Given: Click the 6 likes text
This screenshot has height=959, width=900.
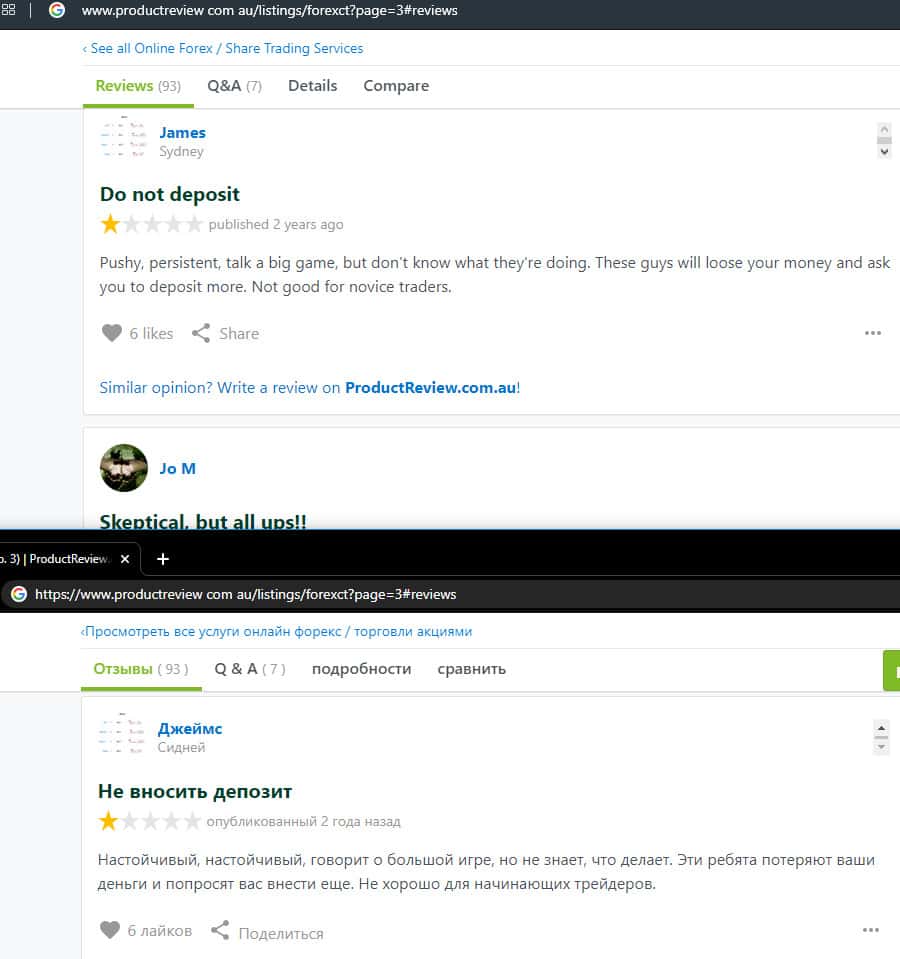Looking at the screenshot, I should (x=151, y=333).
